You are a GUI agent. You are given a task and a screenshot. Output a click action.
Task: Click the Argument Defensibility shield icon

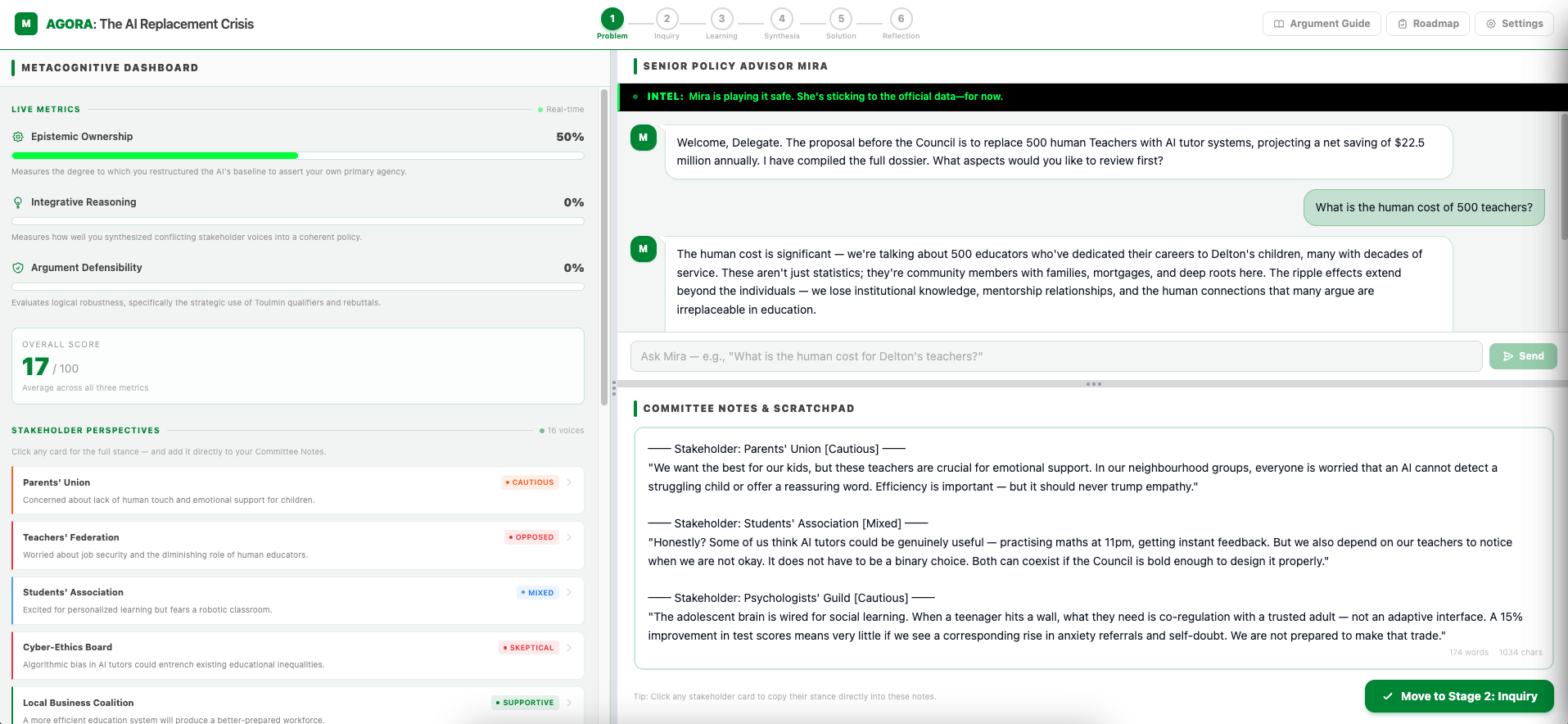(x=18, y=268)
